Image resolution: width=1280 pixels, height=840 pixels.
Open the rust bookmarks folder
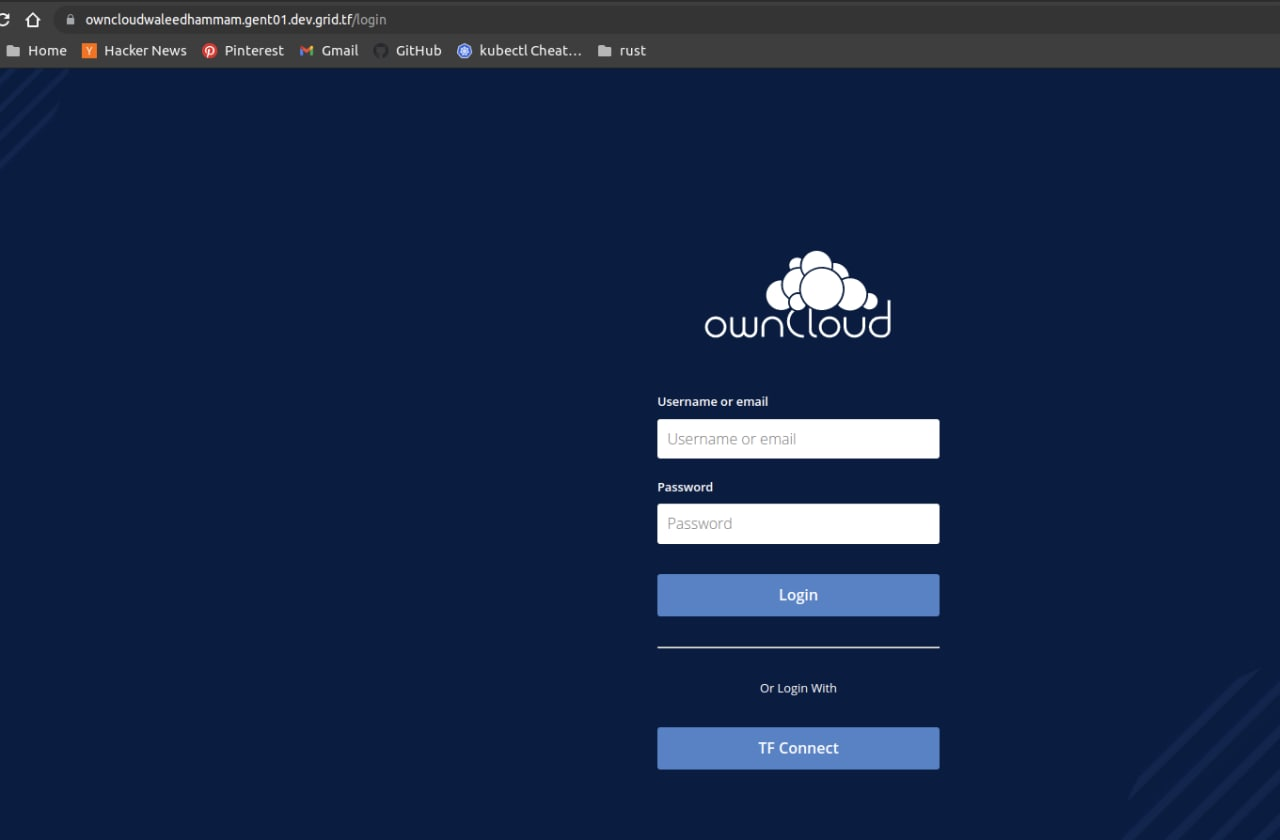pyautogui.click(x=622, y=50)
